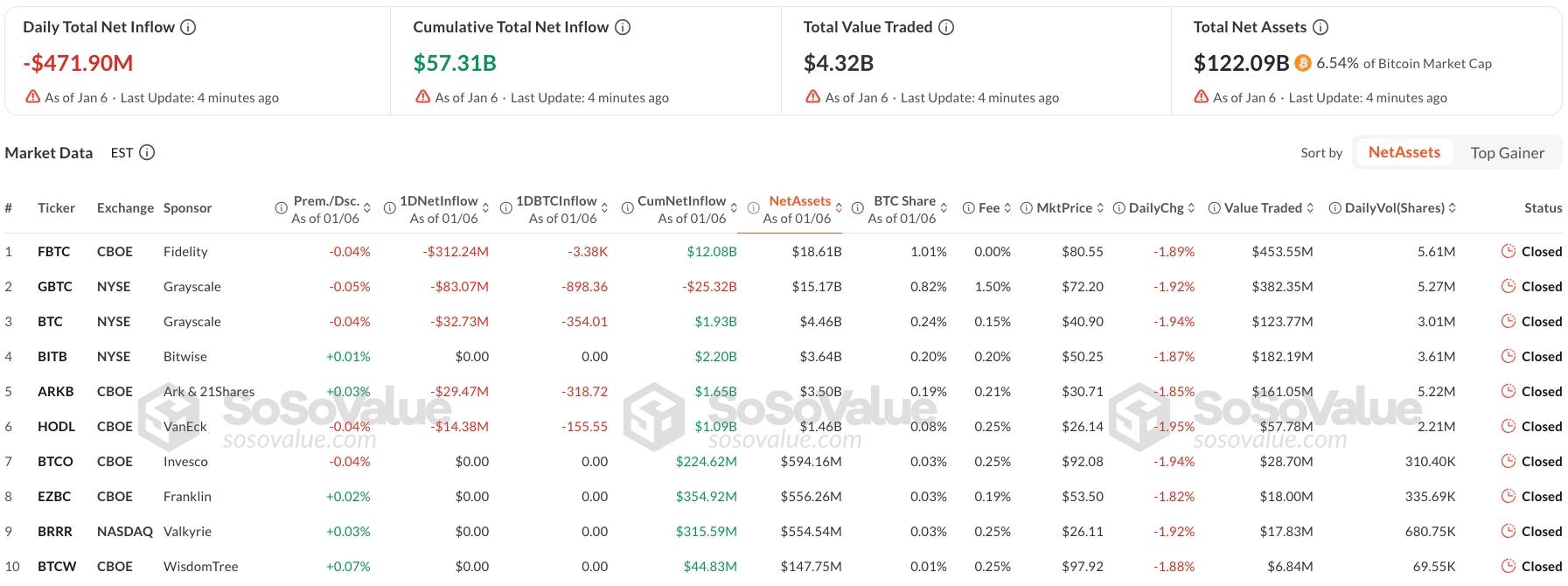Click the EST timezone info icon
The image size is (1568, 586).
(x=147, y=152)
